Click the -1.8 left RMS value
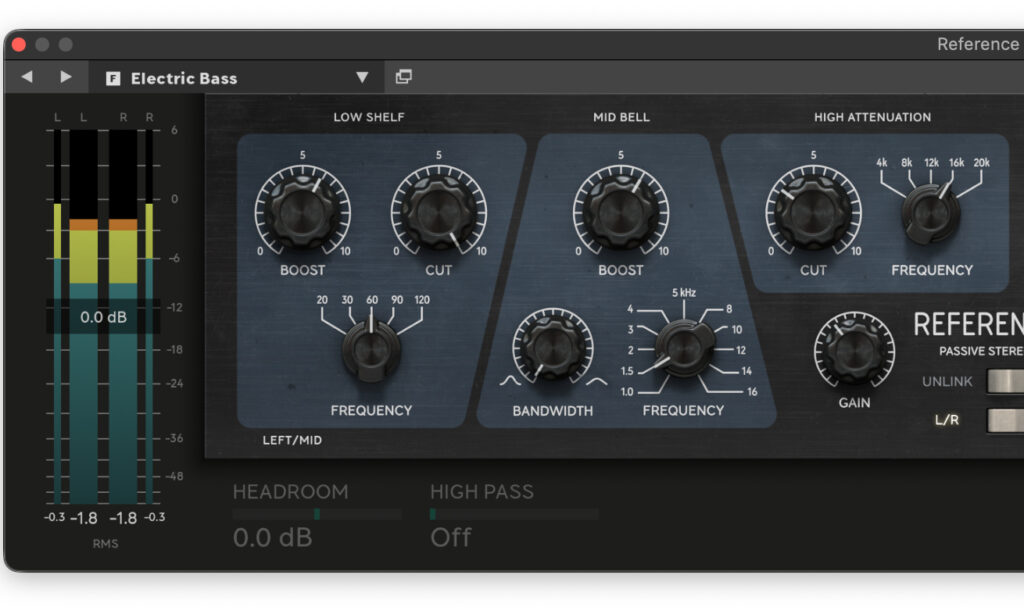The height and width of the screenshot is (614, 1024). click(84, 519)
